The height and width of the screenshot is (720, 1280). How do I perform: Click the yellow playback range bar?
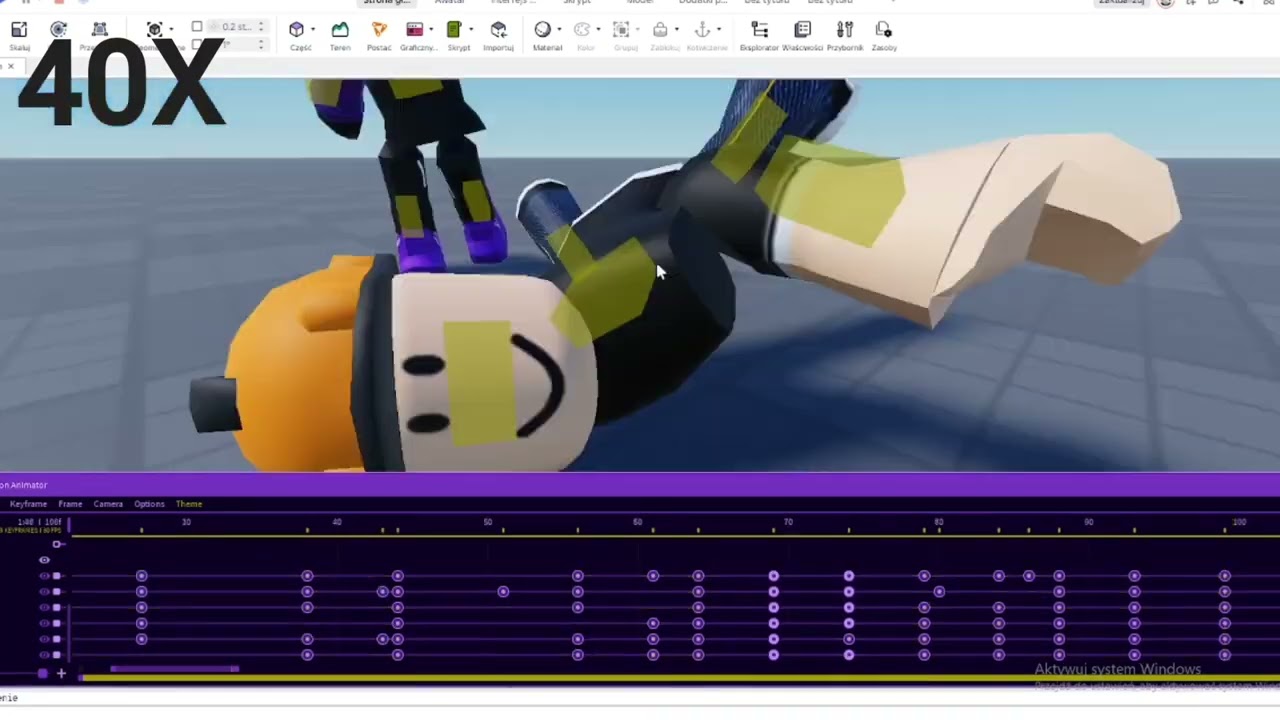680,679
